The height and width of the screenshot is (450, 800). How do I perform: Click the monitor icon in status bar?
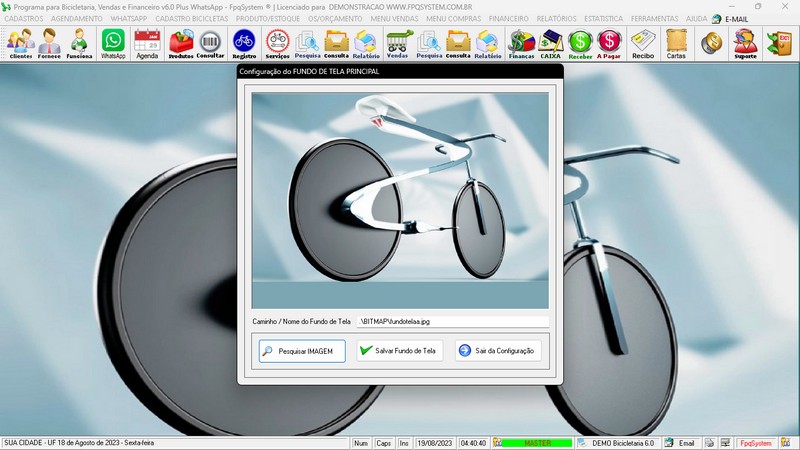click(x=725, y=443)
